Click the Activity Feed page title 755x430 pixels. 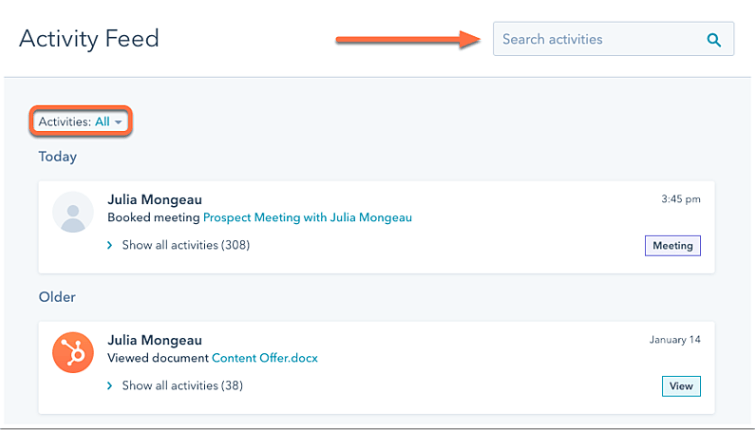click(89, 39)
